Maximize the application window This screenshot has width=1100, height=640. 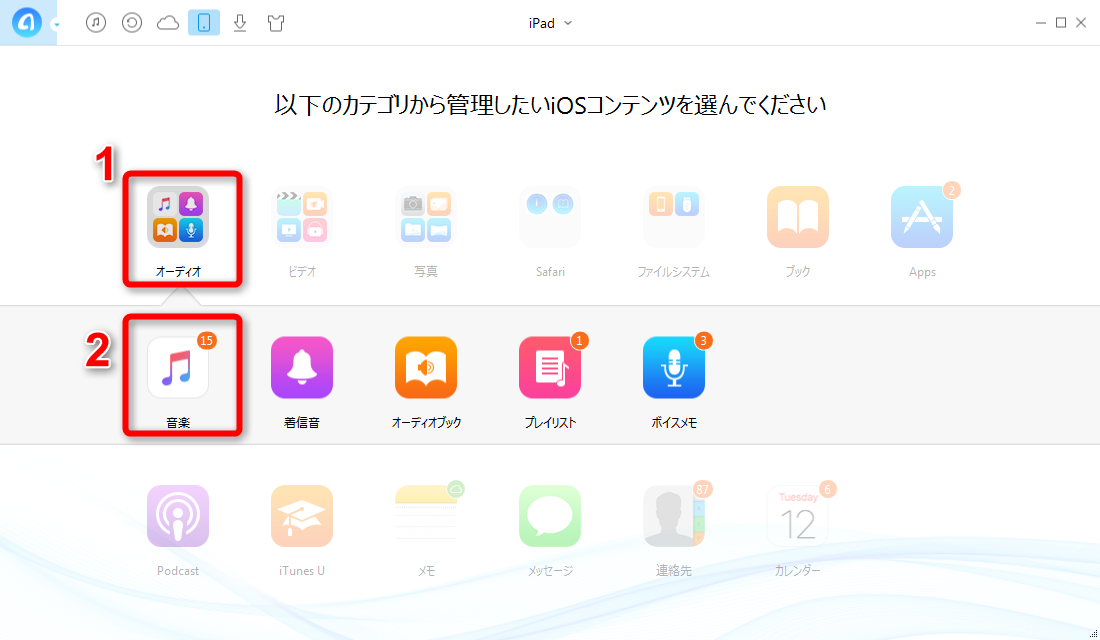[1061, 22]
